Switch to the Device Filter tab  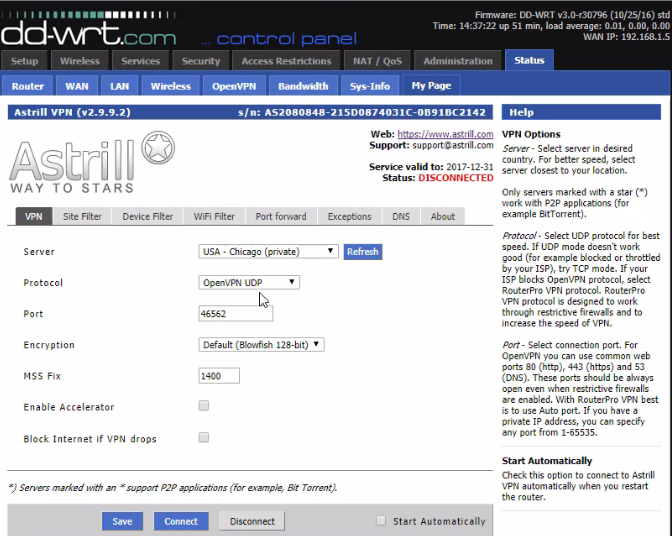tap(148, 216)
